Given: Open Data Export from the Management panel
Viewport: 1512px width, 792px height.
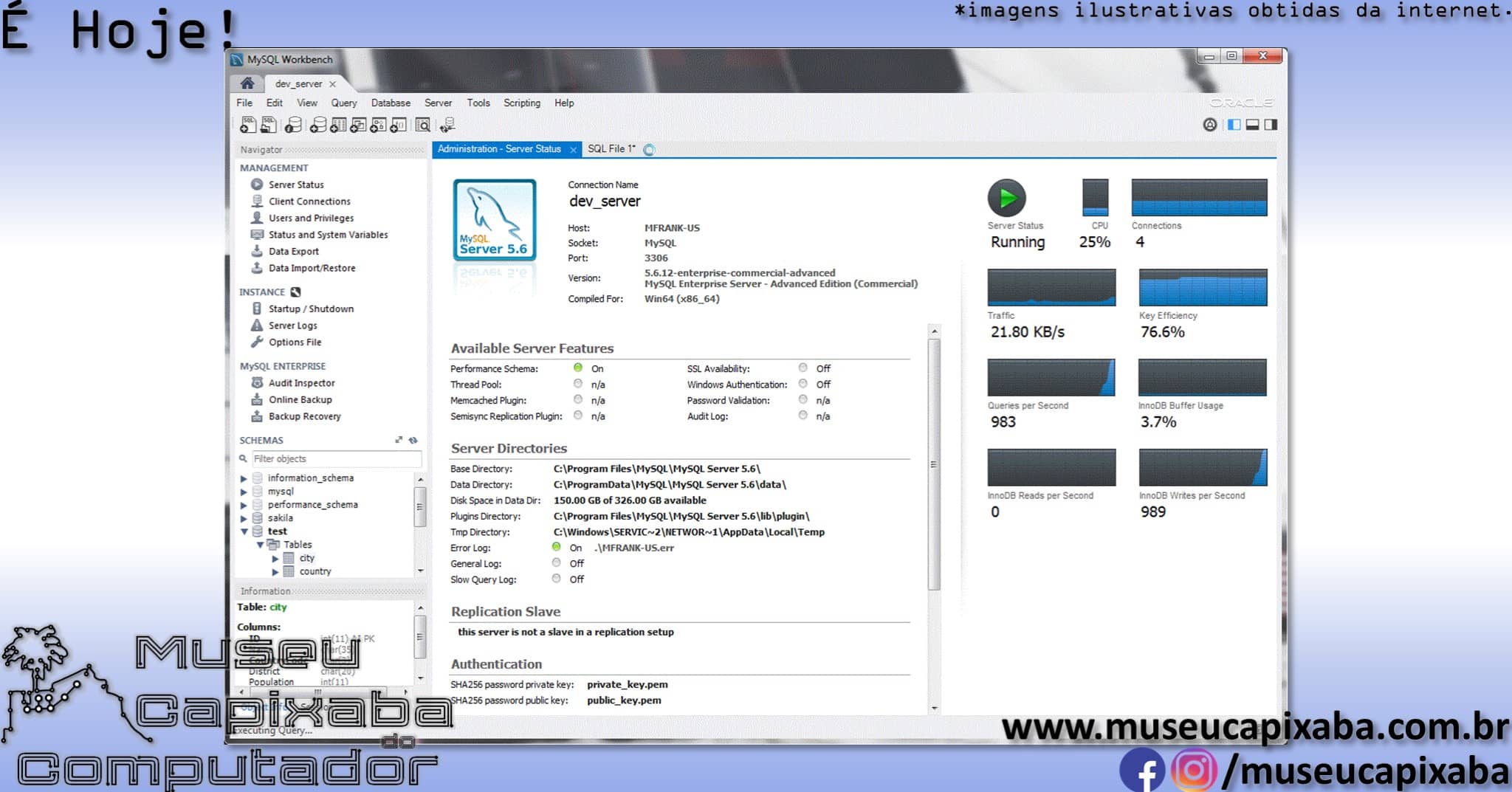Looking at the screenshot, I should click(294, 251).
